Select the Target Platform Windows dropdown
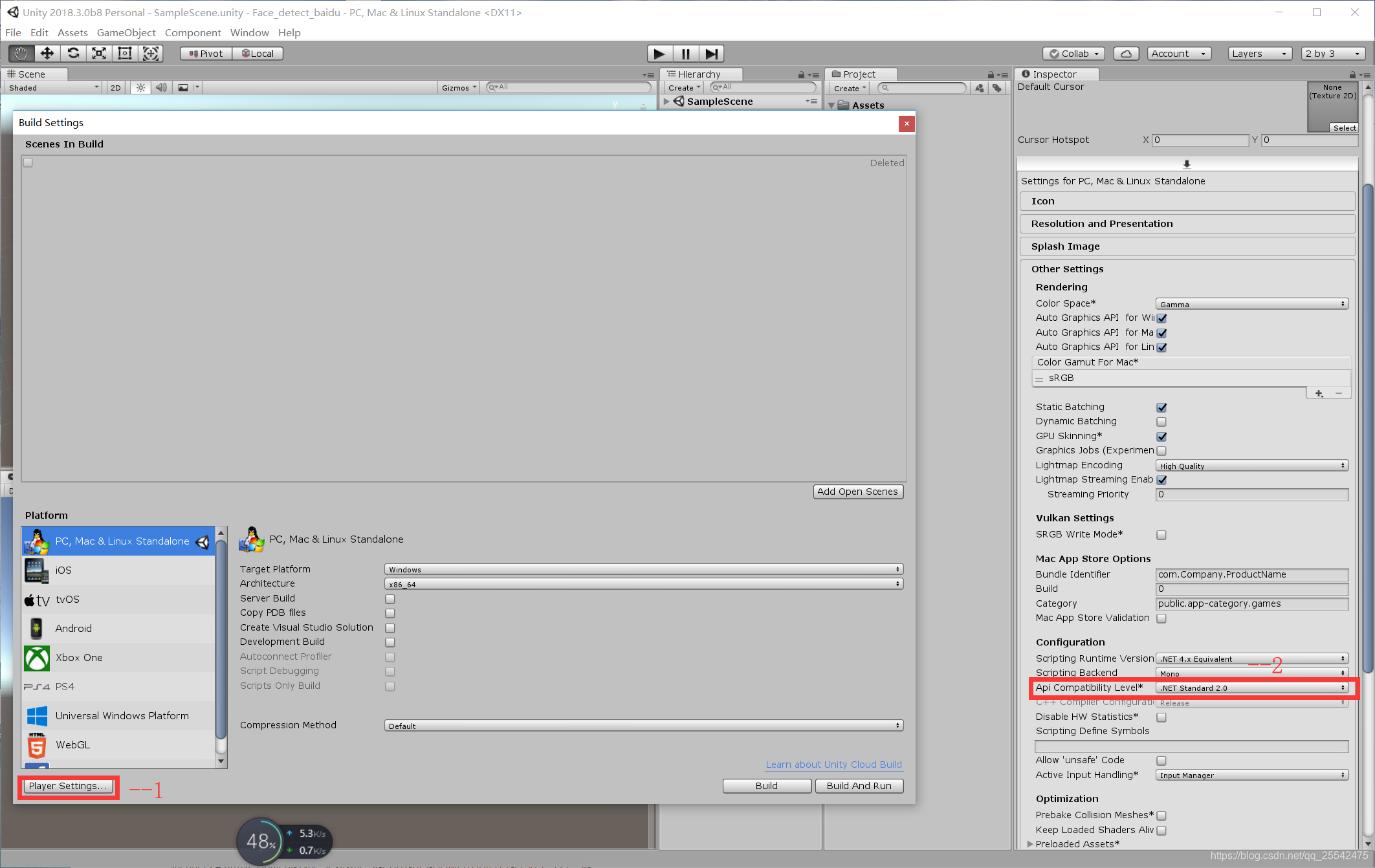 coord(645,569)
